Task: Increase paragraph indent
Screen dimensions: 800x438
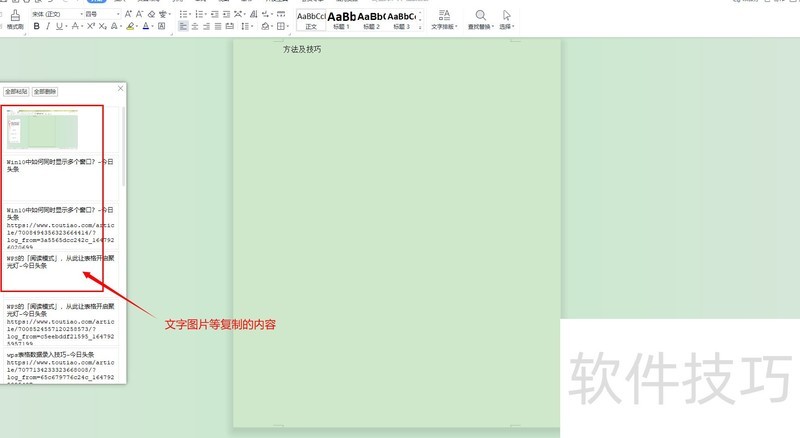Action: coord(226,14)
